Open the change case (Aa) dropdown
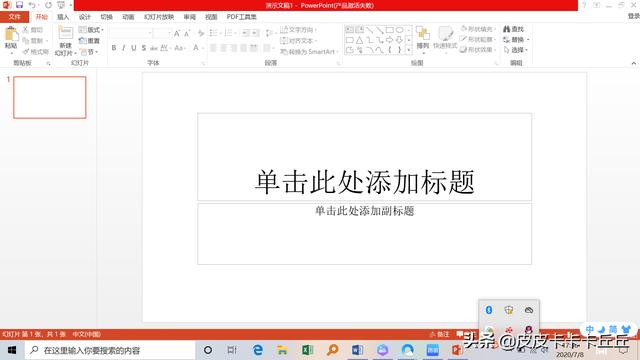Viewport: 640px width, 360px height. click(x=179, y=48)
